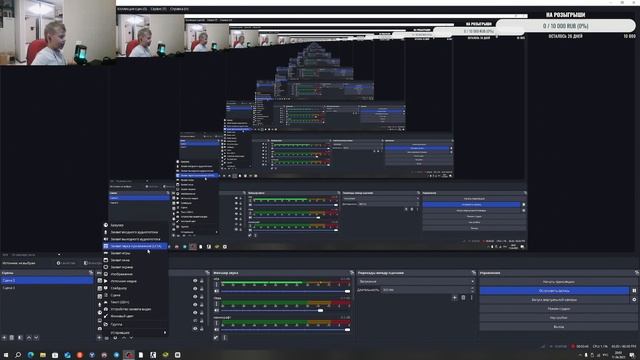
Task: Click the Остановить запись button
Action: tap(554, 291)
